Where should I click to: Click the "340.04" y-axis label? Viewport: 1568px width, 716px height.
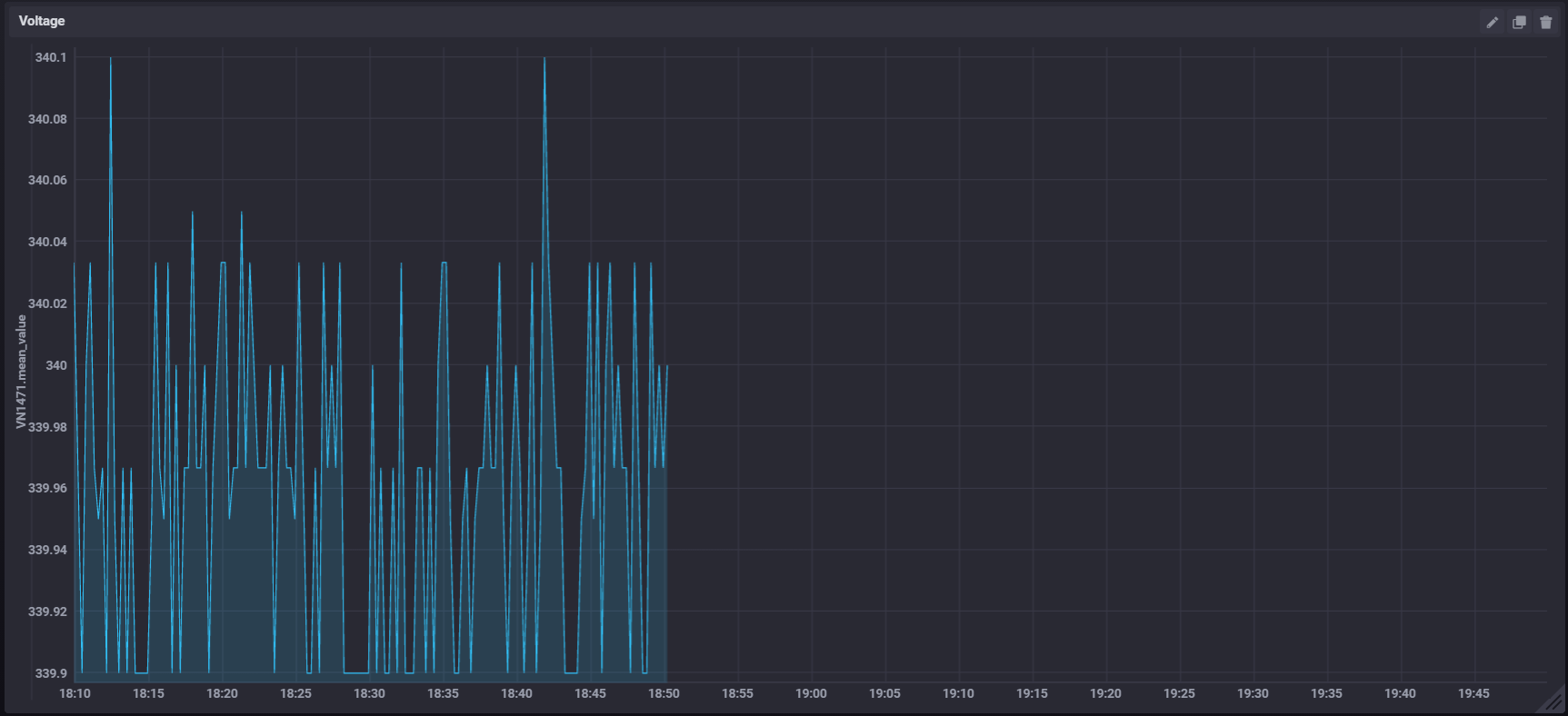(47, 242)
